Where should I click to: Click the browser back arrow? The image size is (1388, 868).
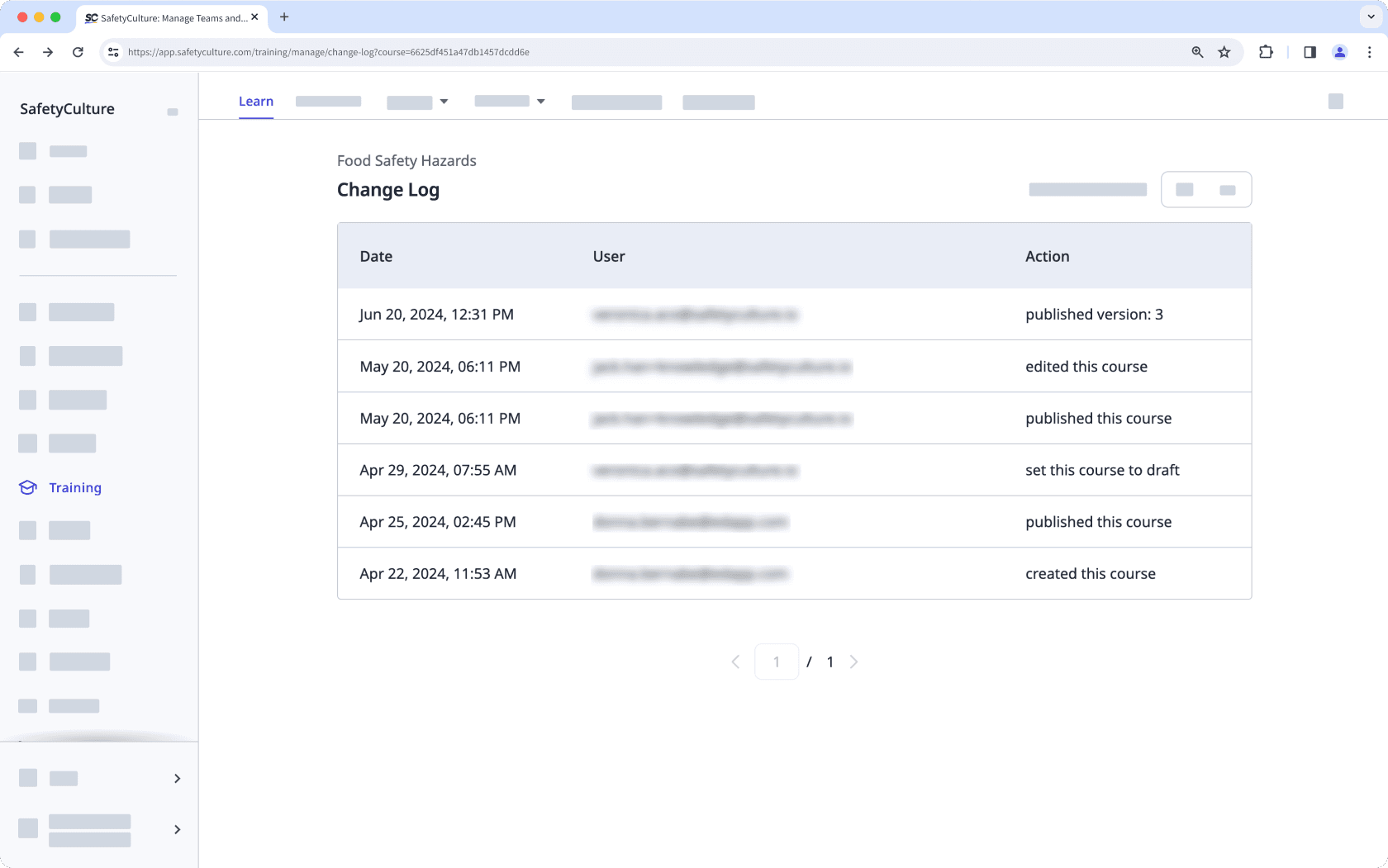18,52
